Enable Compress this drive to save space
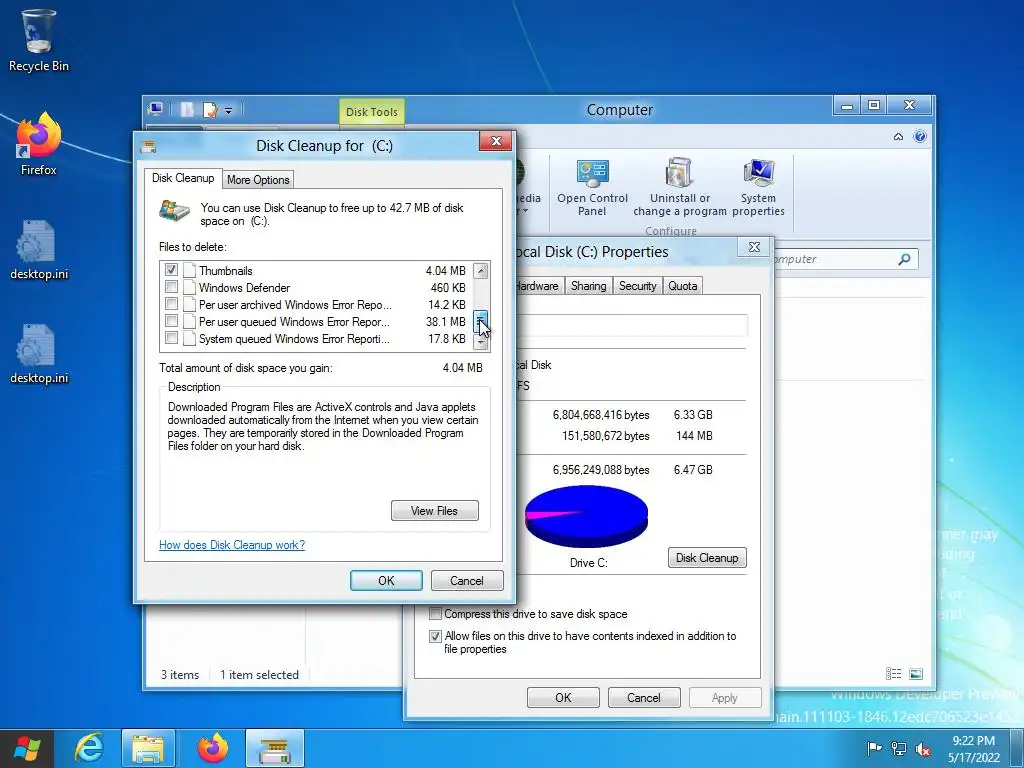The image size is (1024, 768). (435, 614)
